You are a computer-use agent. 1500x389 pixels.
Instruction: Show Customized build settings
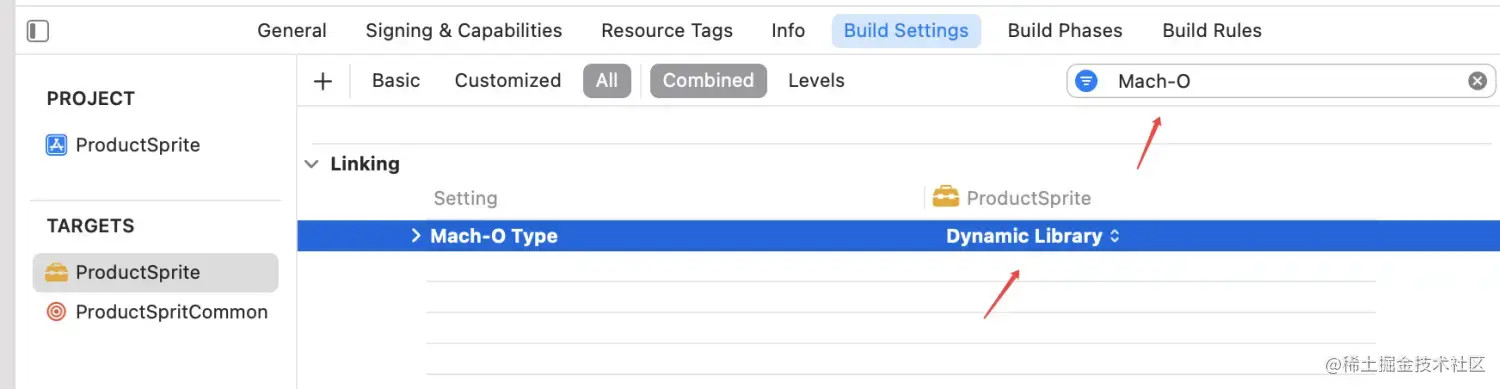[x=508, y=81]
